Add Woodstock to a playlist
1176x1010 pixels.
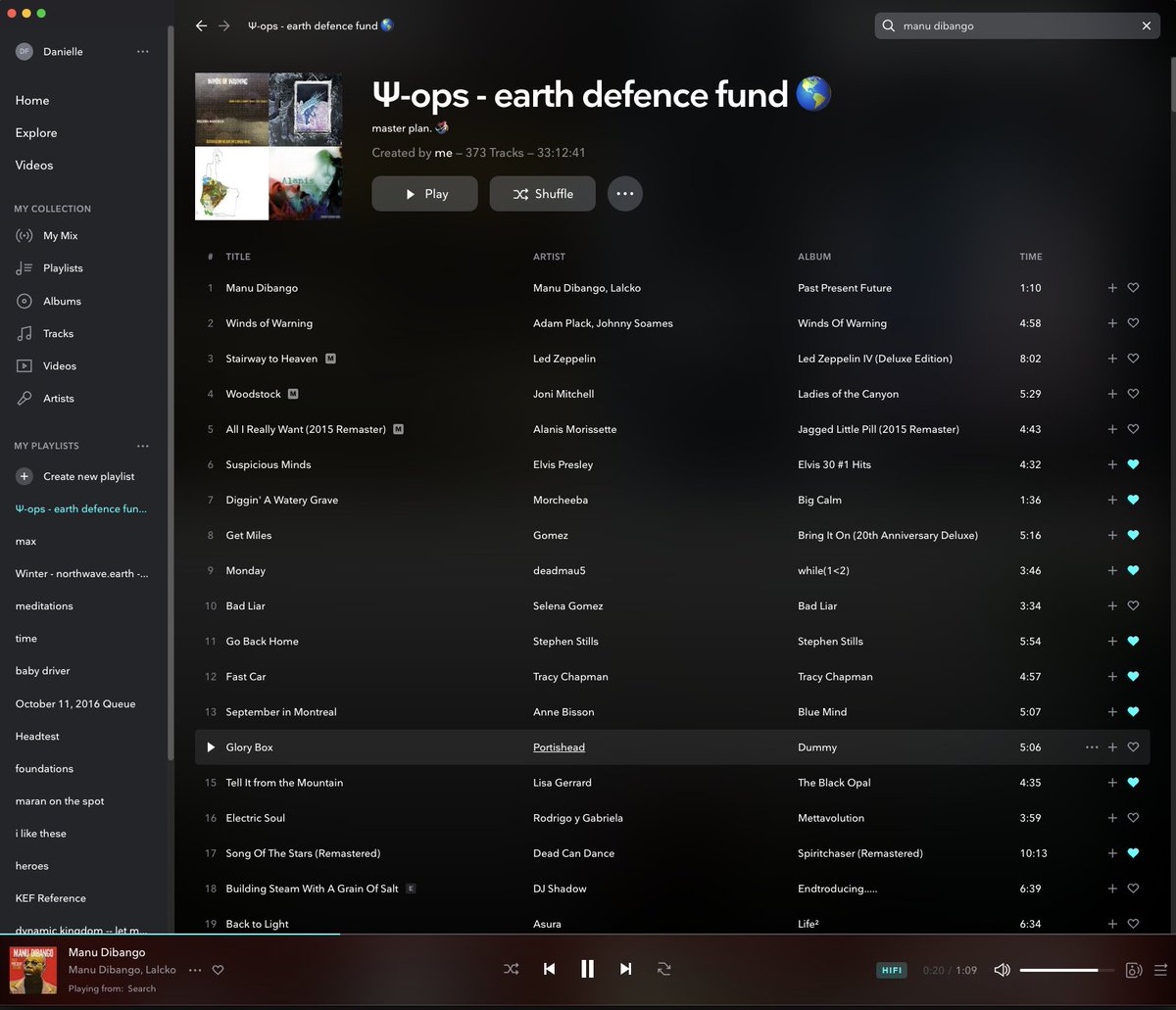coord(1112,394)
